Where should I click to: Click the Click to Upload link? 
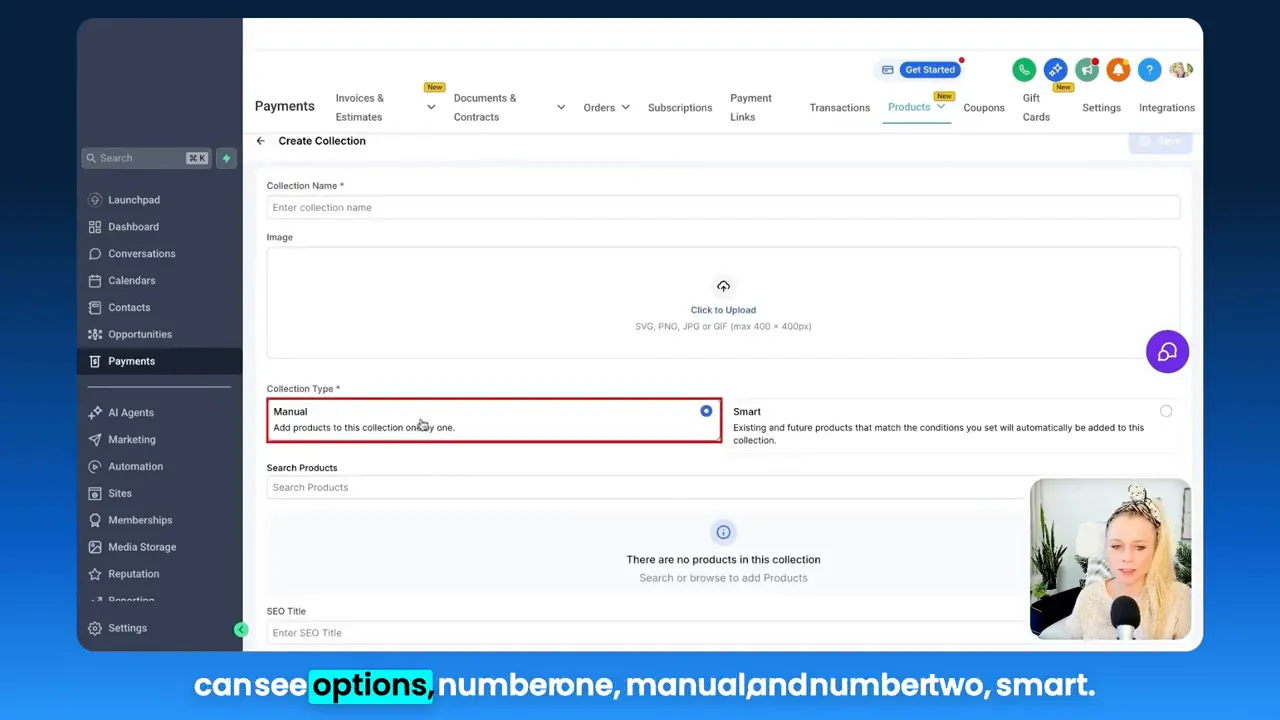(x=723, y=310)
